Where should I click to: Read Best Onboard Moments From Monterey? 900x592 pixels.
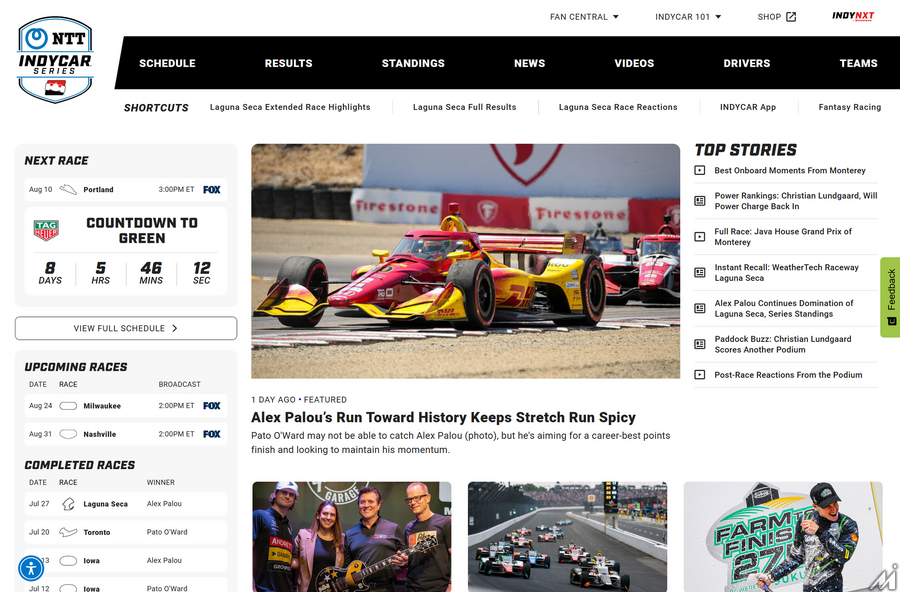[x=790, y=171]
